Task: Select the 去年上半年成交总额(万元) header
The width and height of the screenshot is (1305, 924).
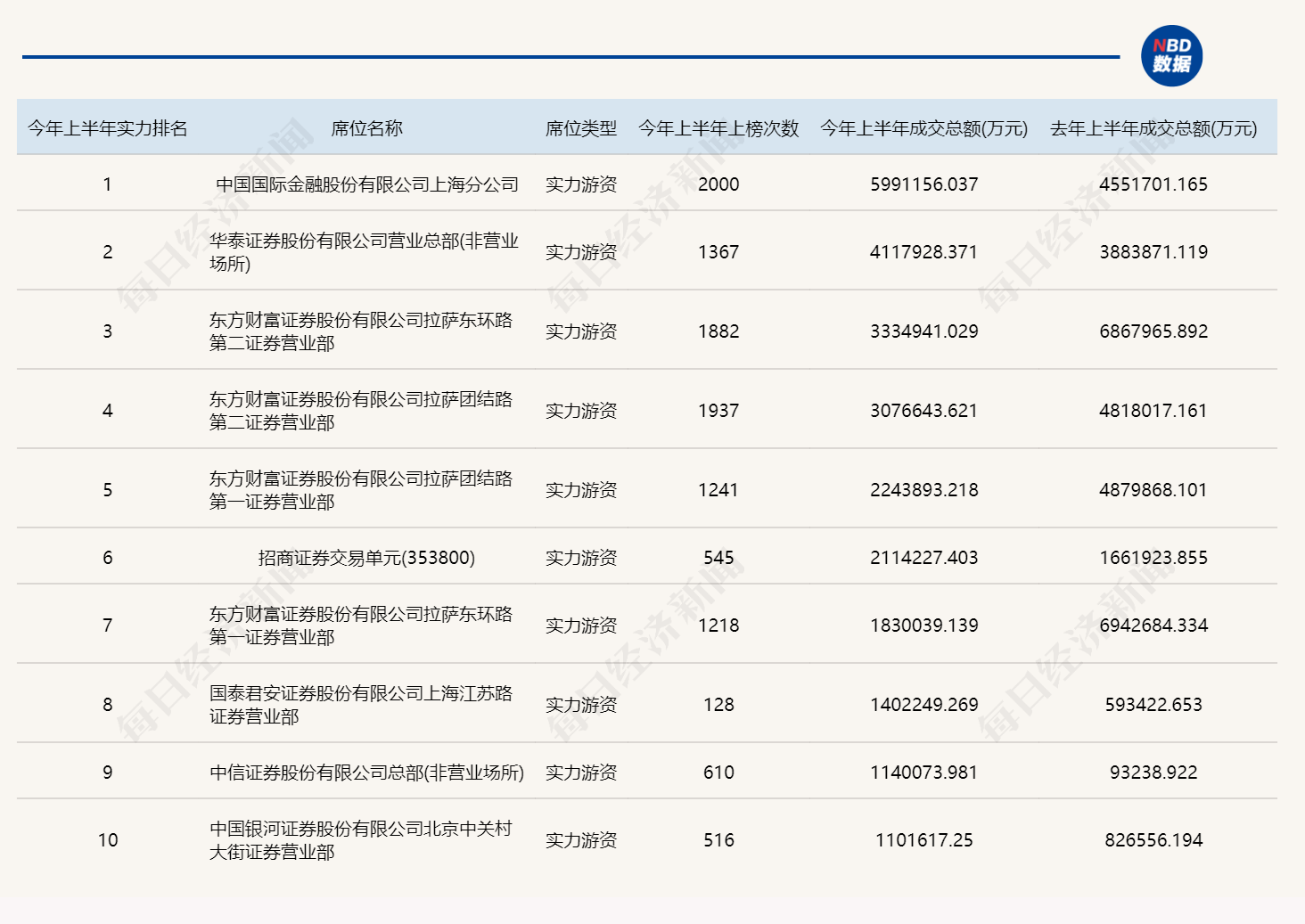Action: (x=1153, y=128)
